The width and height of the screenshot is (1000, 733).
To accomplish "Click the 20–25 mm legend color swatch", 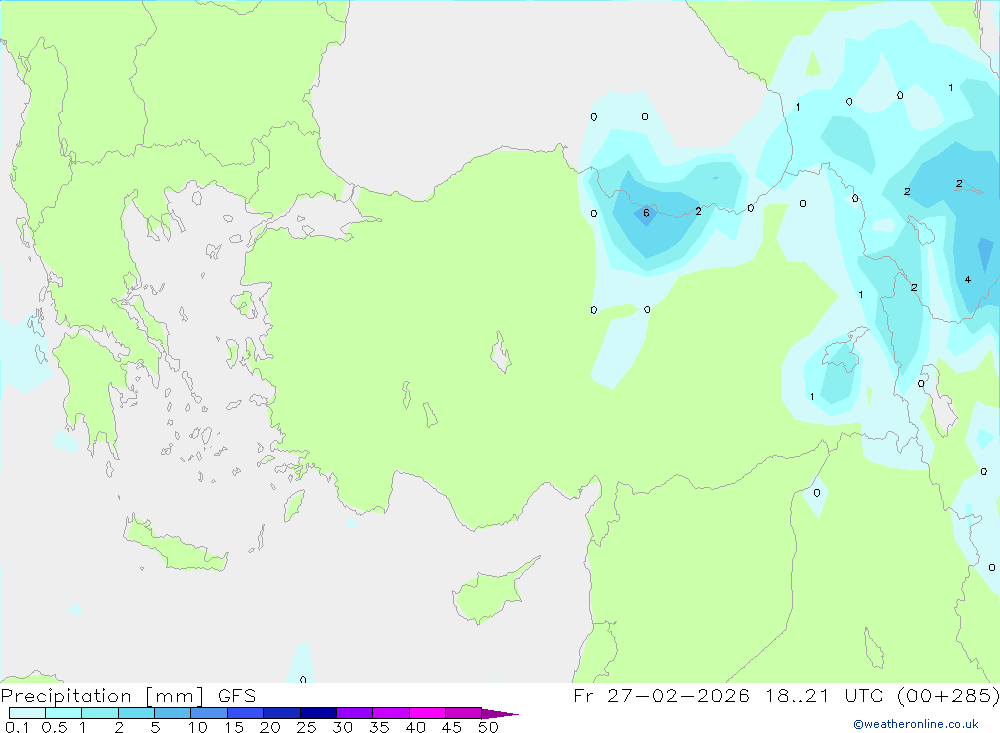I will point(281,713).
